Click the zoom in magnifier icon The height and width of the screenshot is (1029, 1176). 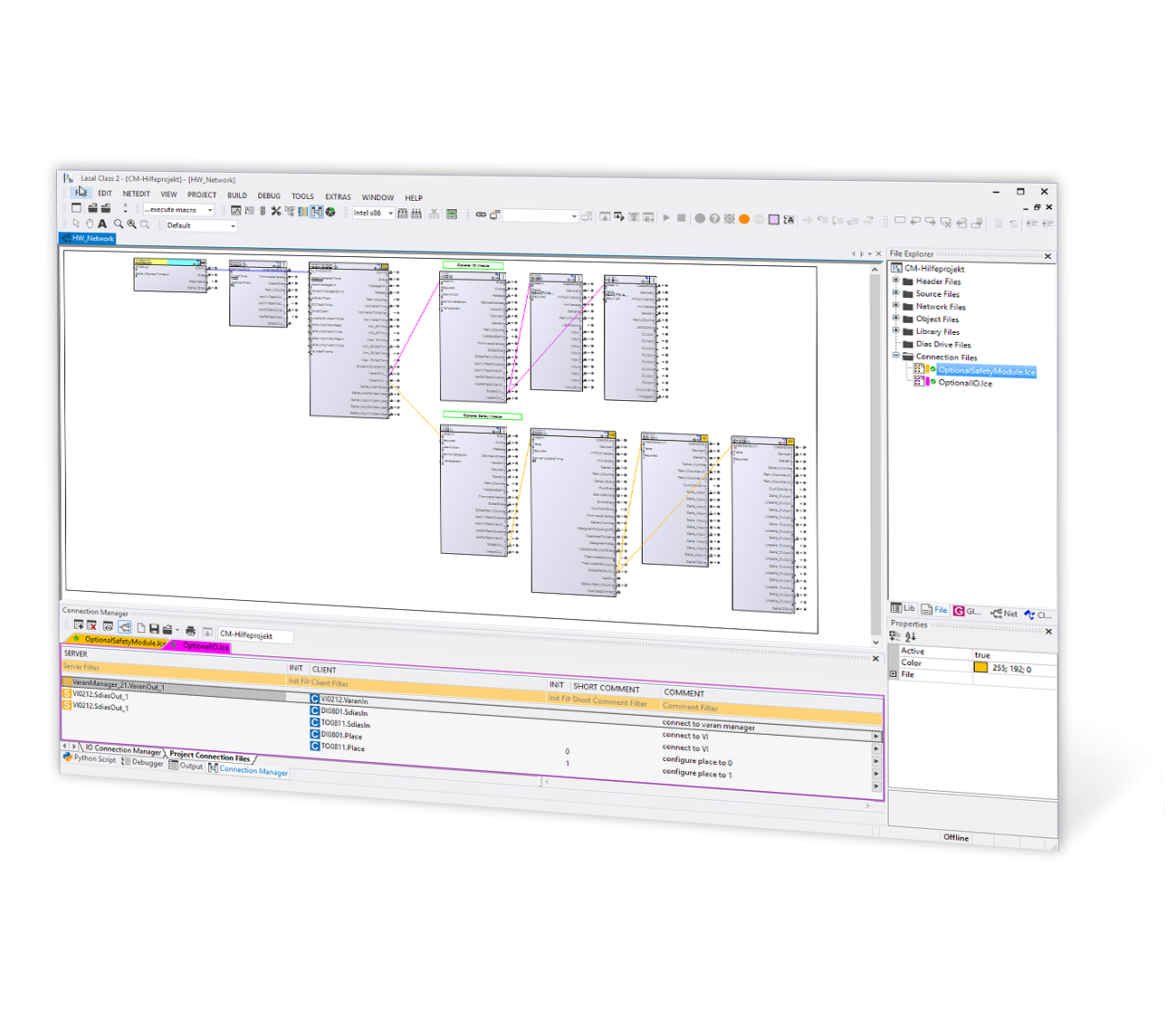click(x=132, y=224)
